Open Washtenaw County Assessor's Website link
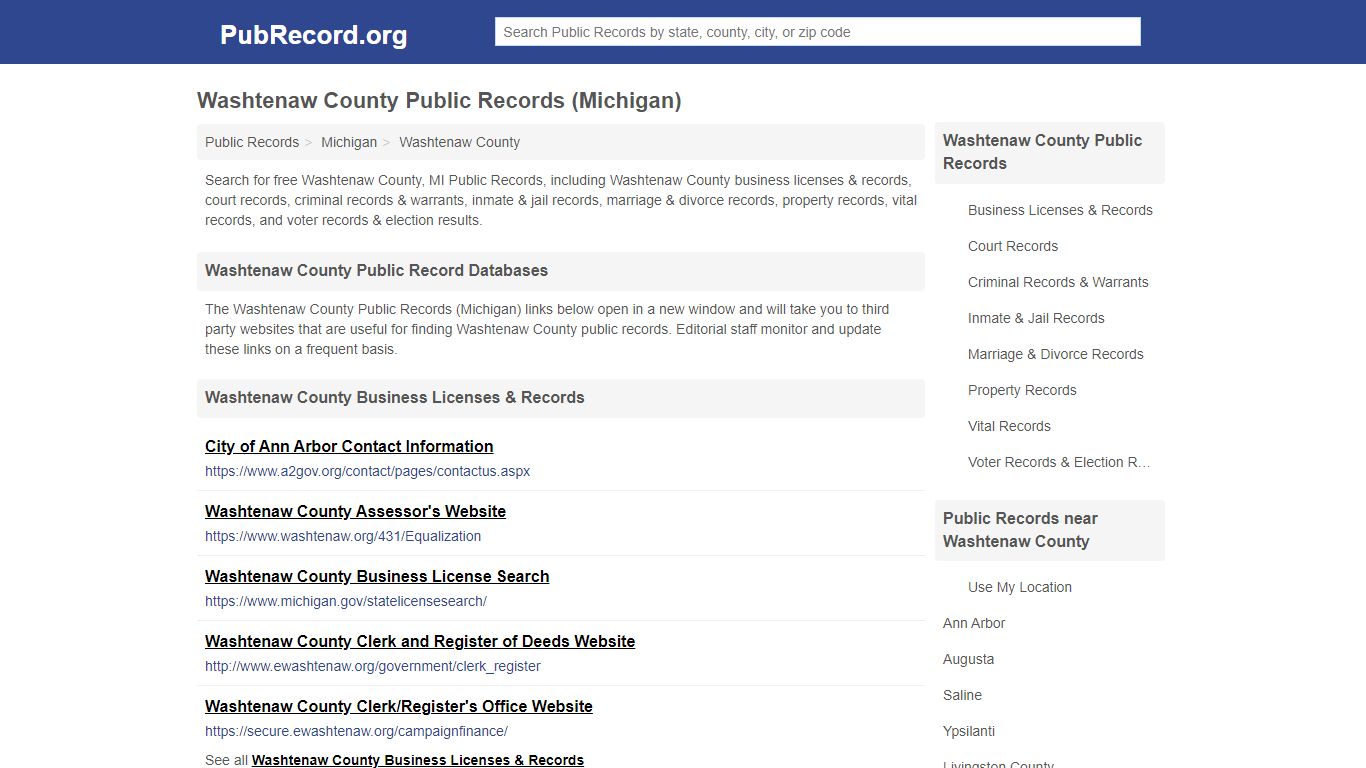This screenshot has height=768, width=1366. pyautogui.click(x=355, y=511)
